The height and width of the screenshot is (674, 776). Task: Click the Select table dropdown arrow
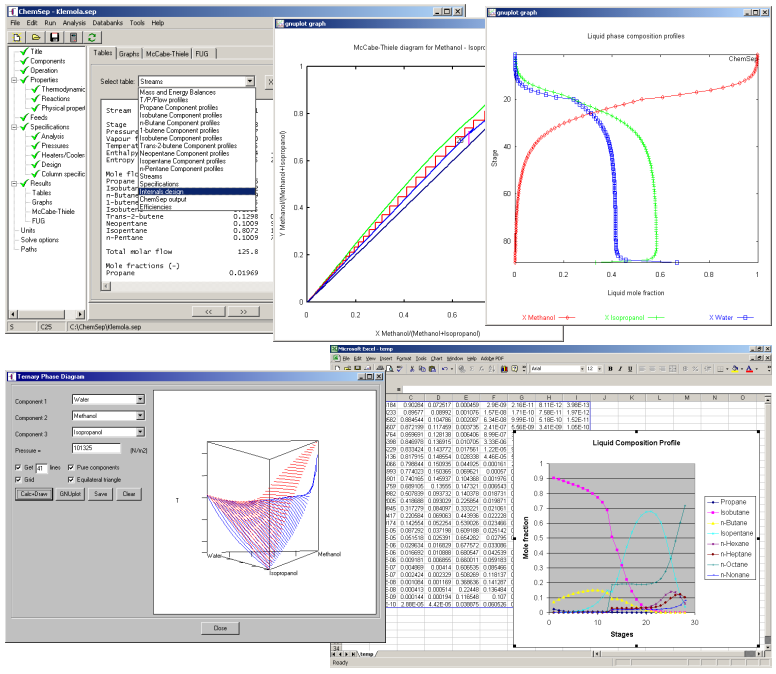click(250, 81)
